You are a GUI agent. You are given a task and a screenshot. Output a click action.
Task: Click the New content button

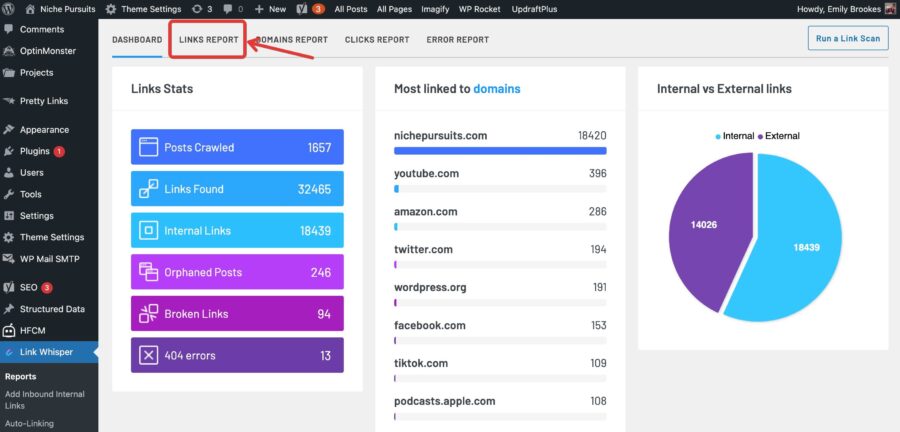click(270, 9)
